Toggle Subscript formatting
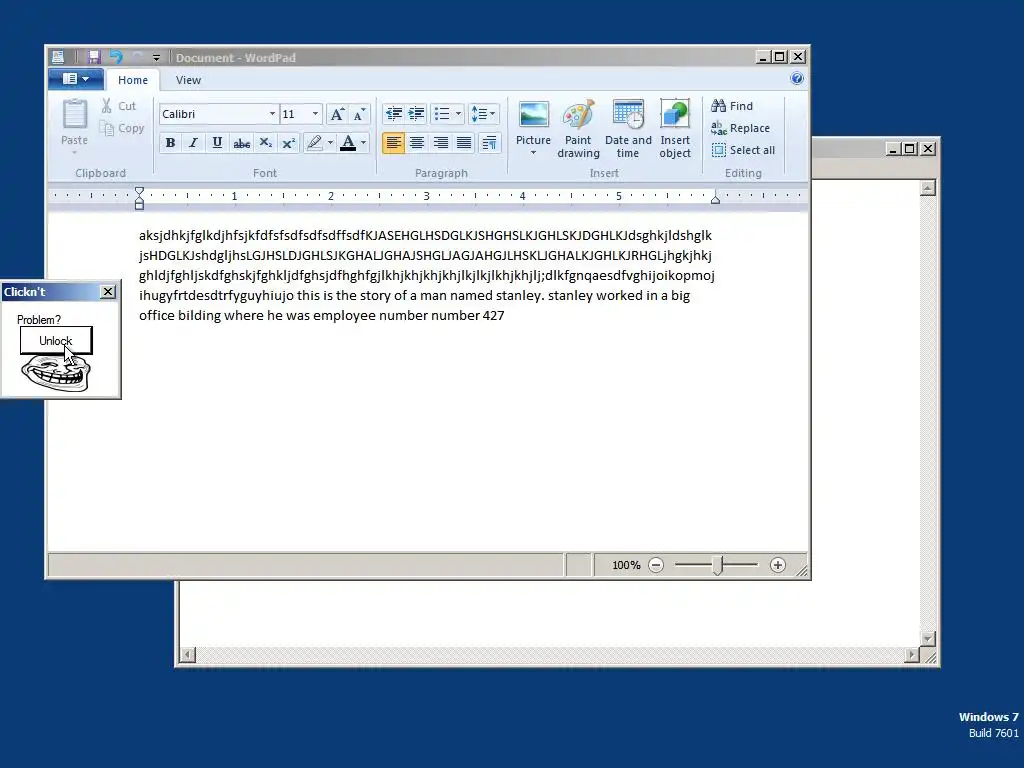 (265, 142)
